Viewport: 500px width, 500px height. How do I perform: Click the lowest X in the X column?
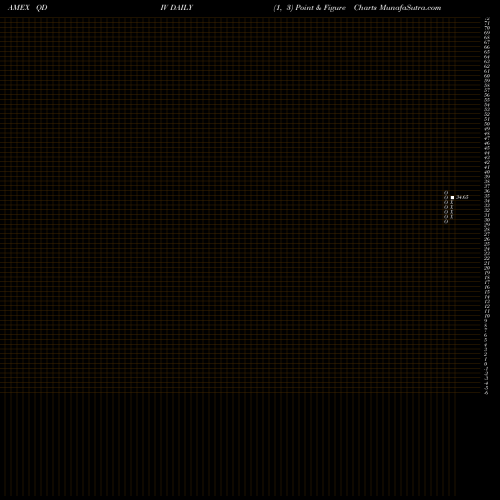(x=451, y=217)
